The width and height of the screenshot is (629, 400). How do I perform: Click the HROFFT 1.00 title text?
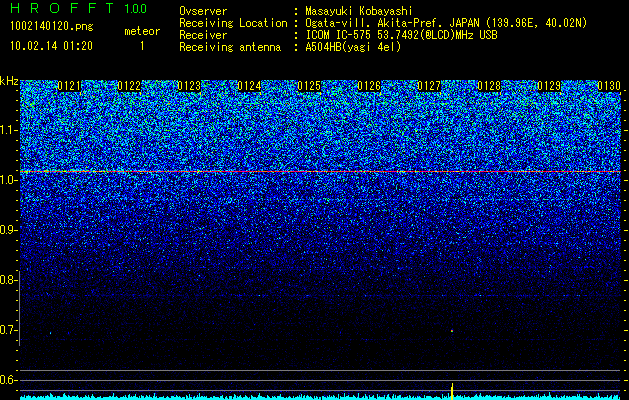pyautogui.click(x=79, y=8)
